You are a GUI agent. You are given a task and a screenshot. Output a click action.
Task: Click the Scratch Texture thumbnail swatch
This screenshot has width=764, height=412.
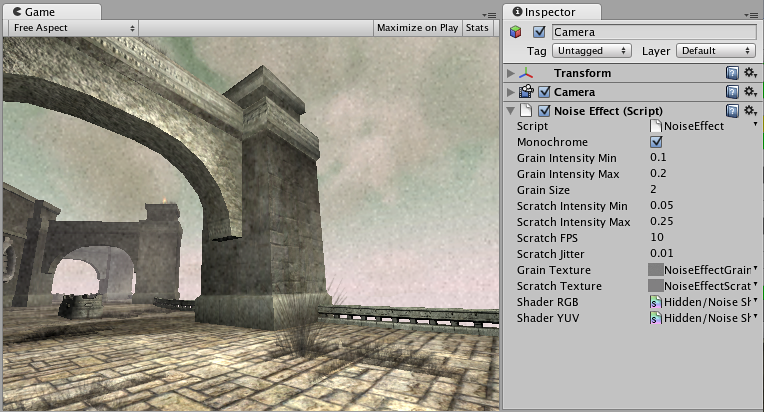click(656, 286)
